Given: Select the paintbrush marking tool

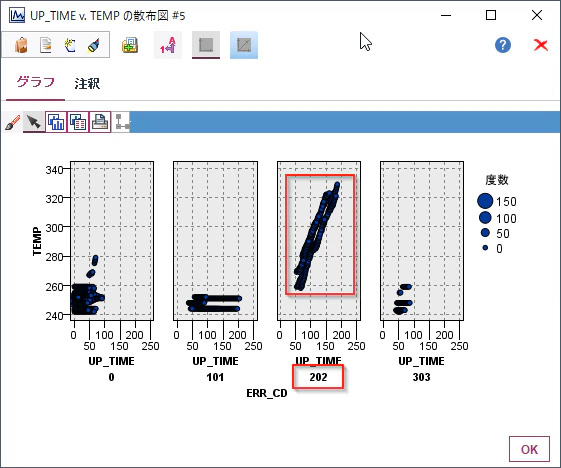Looking at the screenshot, I should click(x=13, y=122).
